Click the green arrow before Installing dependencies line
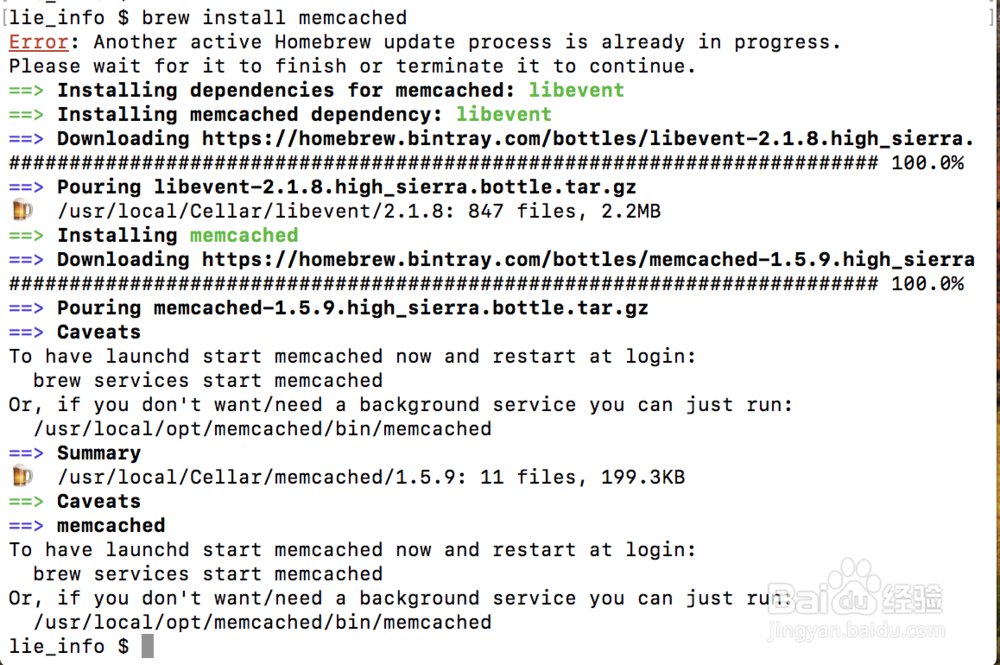This screenshot has height=665, width=1000. click(x=26, y=91)
